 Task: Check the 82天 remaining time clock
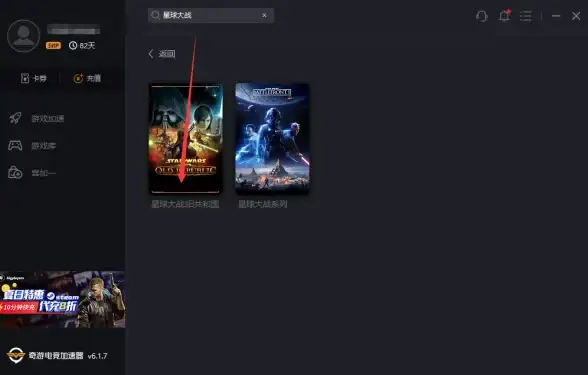pyautogui.click(x=82, y=45)
